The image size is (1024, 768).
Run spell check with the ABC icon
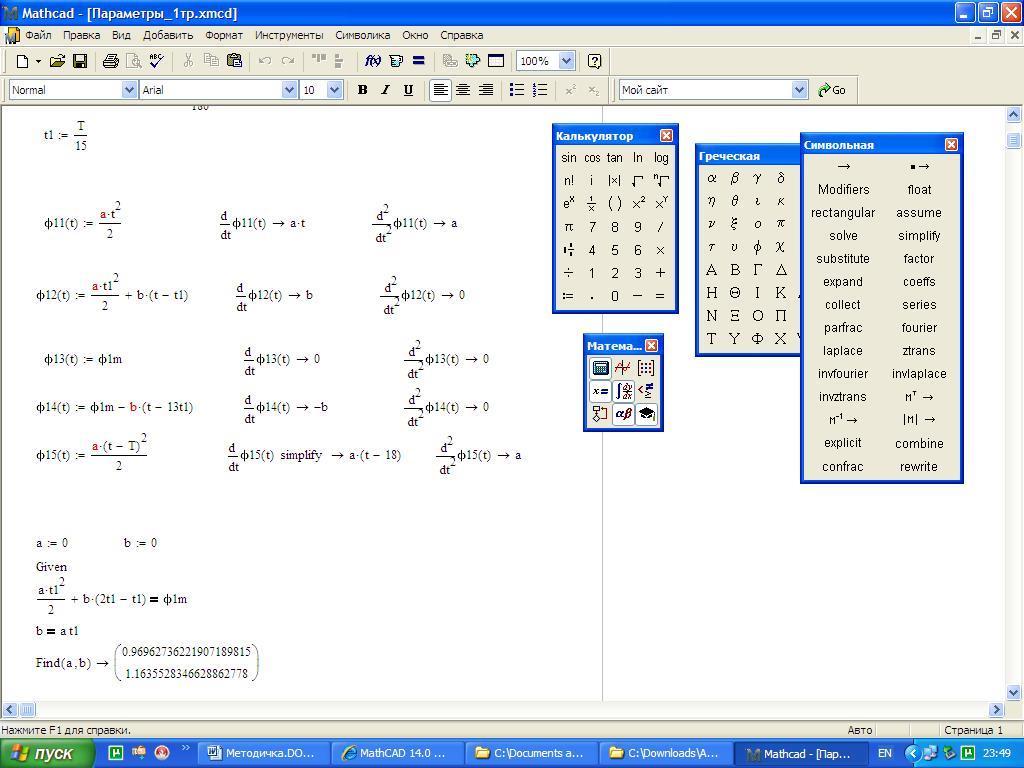tap(156, 61)
